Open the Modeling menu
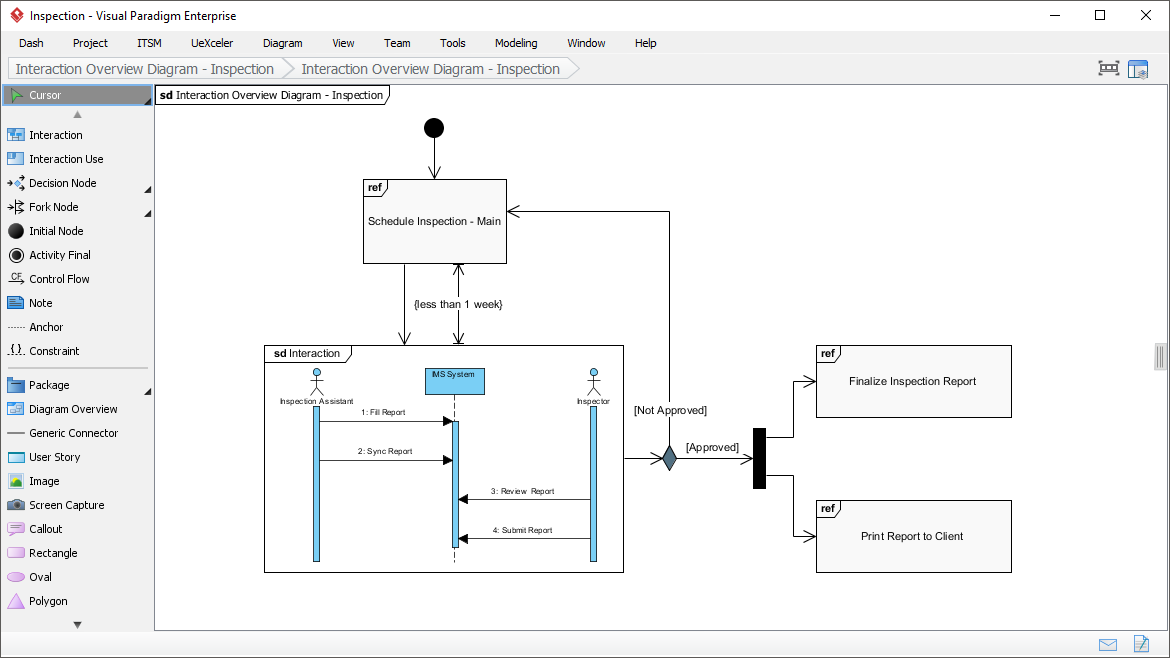Image resolution: width=1170 pixels, height=658 pixels. point(515,43)
